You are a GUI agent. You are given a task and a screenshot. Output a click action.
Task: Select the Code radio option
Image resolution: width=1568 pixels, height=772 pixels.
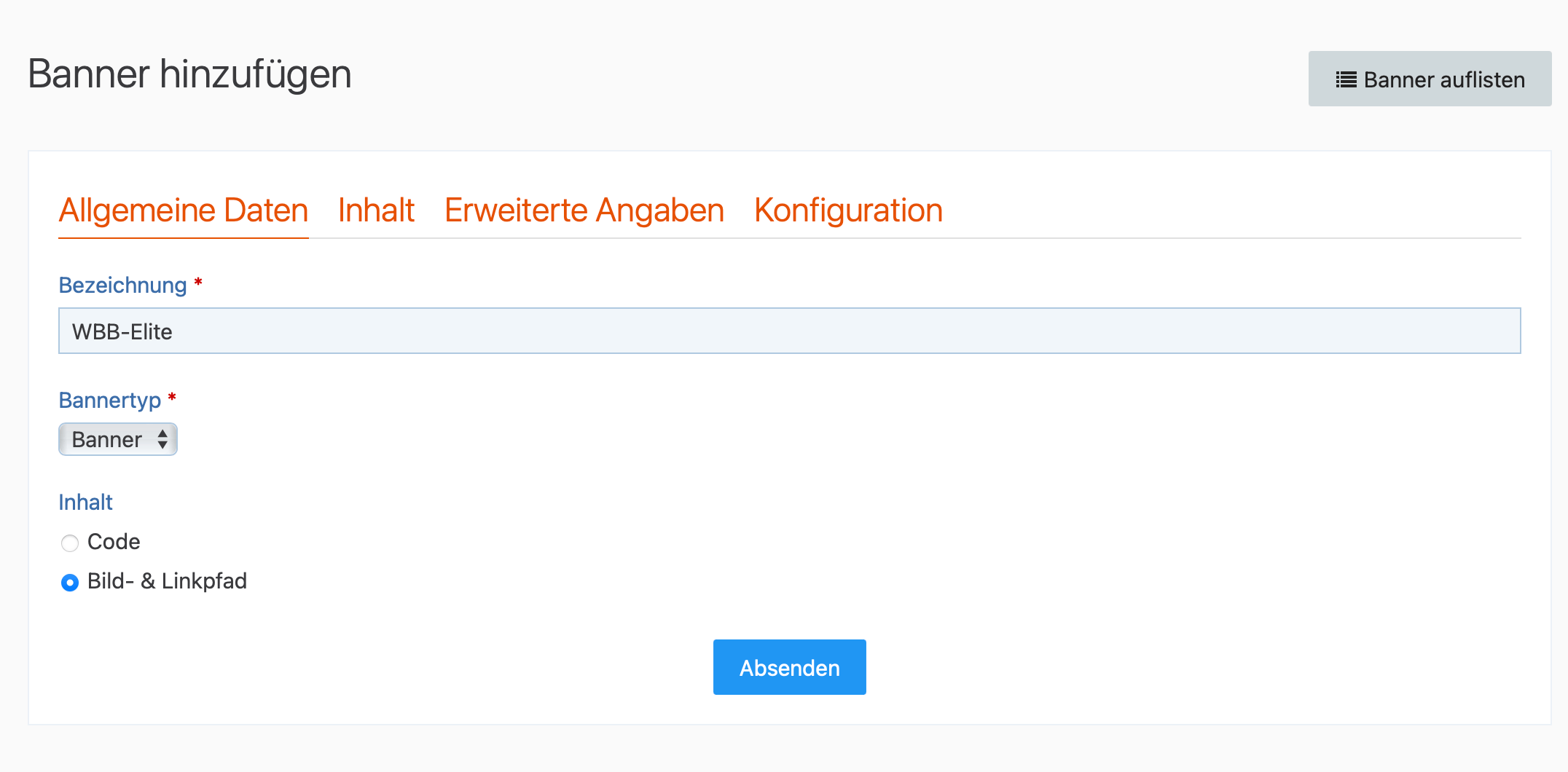(70, 543)
